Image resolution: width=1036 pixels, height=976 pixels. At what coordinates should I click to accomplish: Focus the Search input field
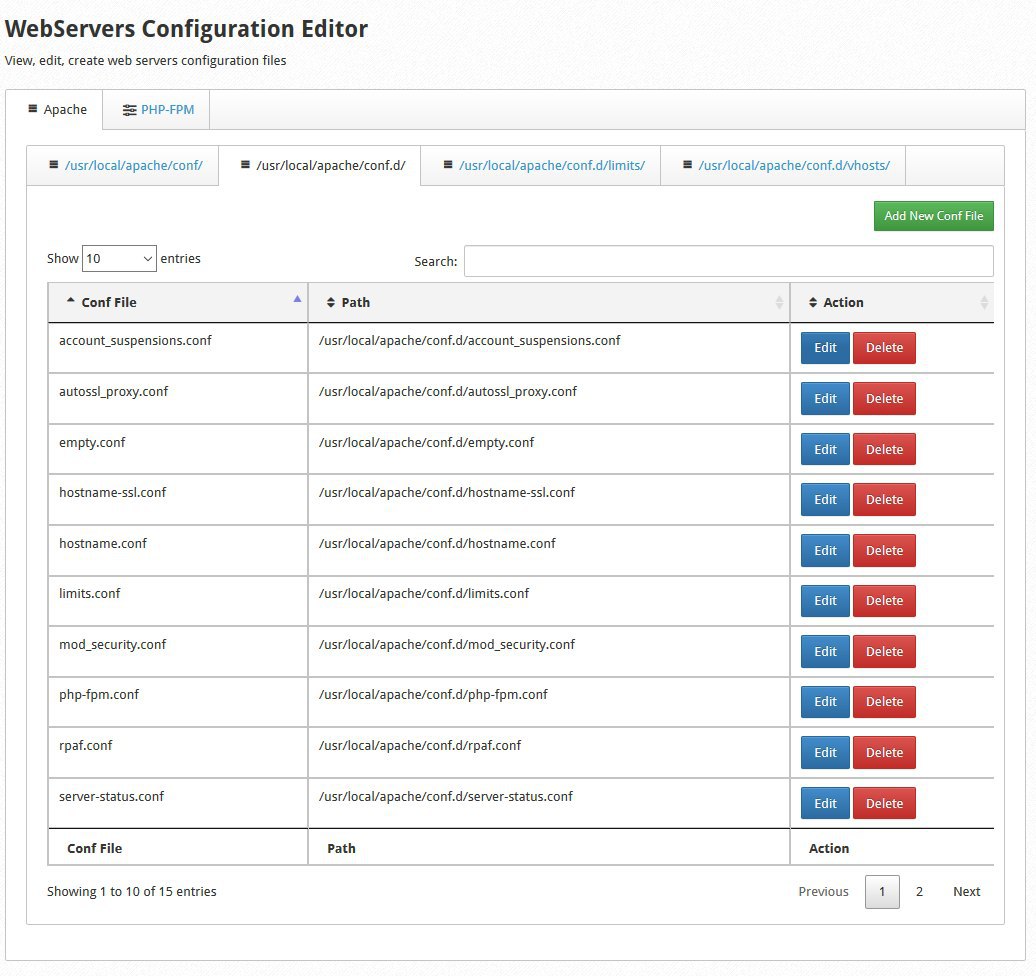[729, 261]
